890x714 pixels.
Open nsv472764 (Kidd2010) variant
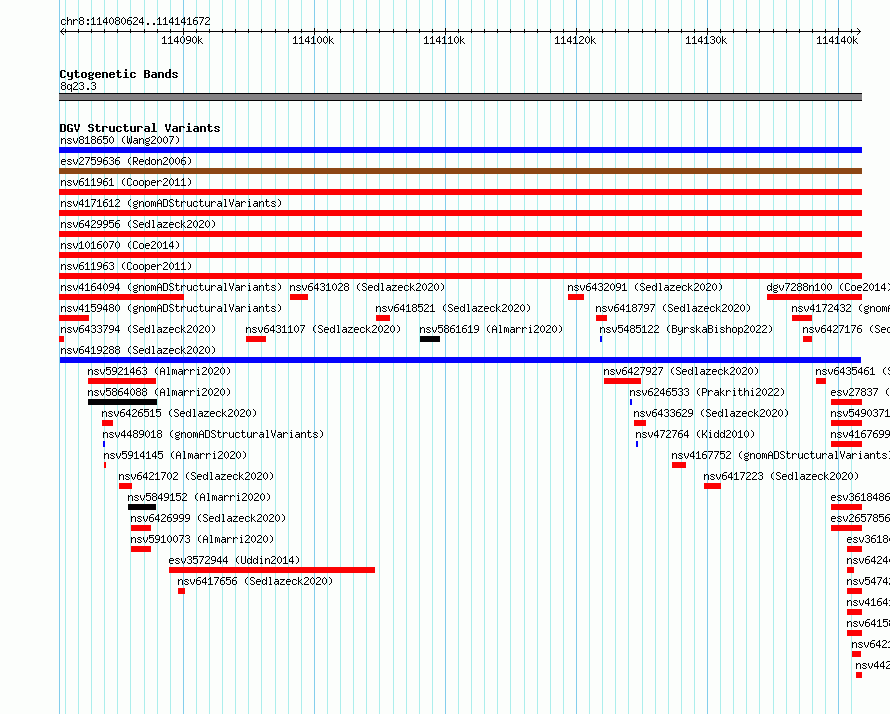point(695,434)
